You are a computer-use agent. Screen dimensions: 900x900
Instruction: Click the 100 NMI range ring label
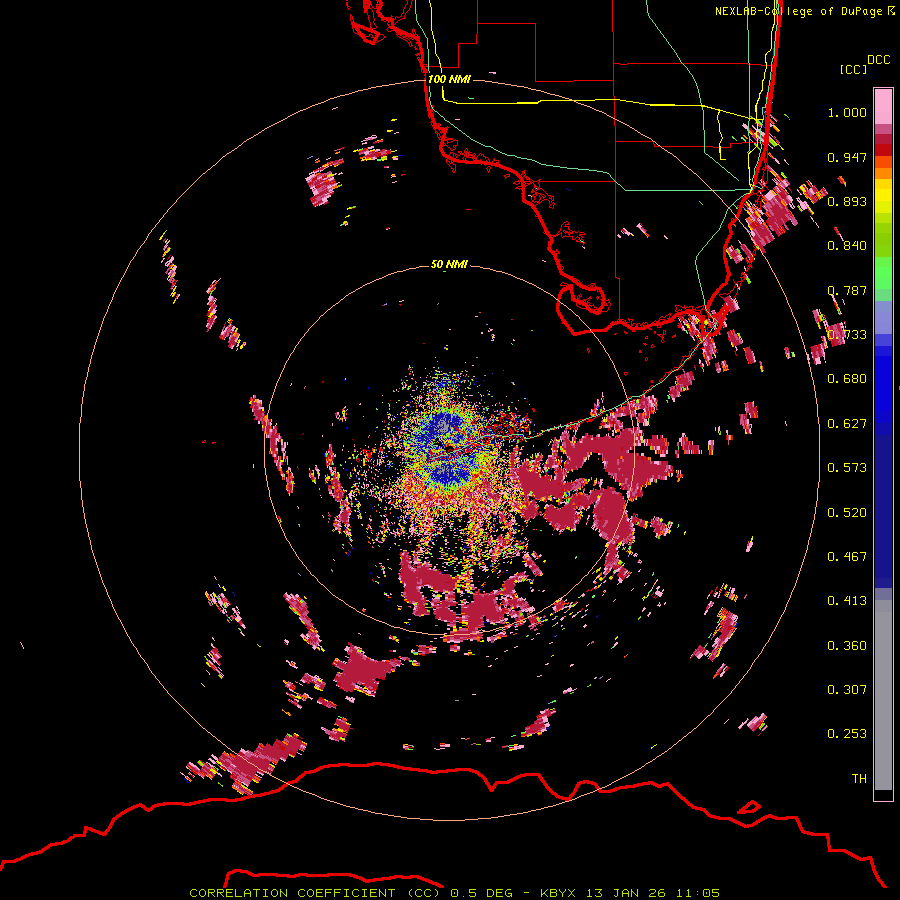[x=449, y=79]
